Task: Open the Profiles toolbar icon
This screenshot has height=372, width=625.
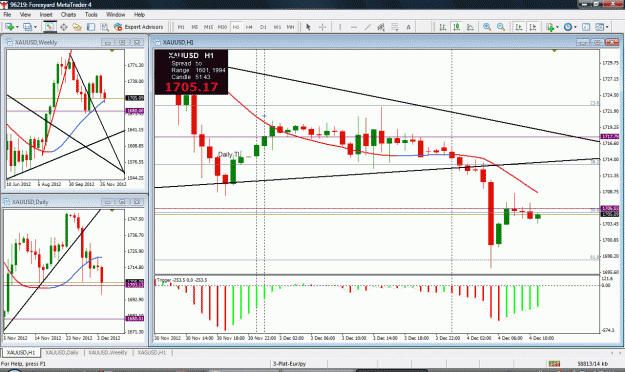Action: [28, 27]
